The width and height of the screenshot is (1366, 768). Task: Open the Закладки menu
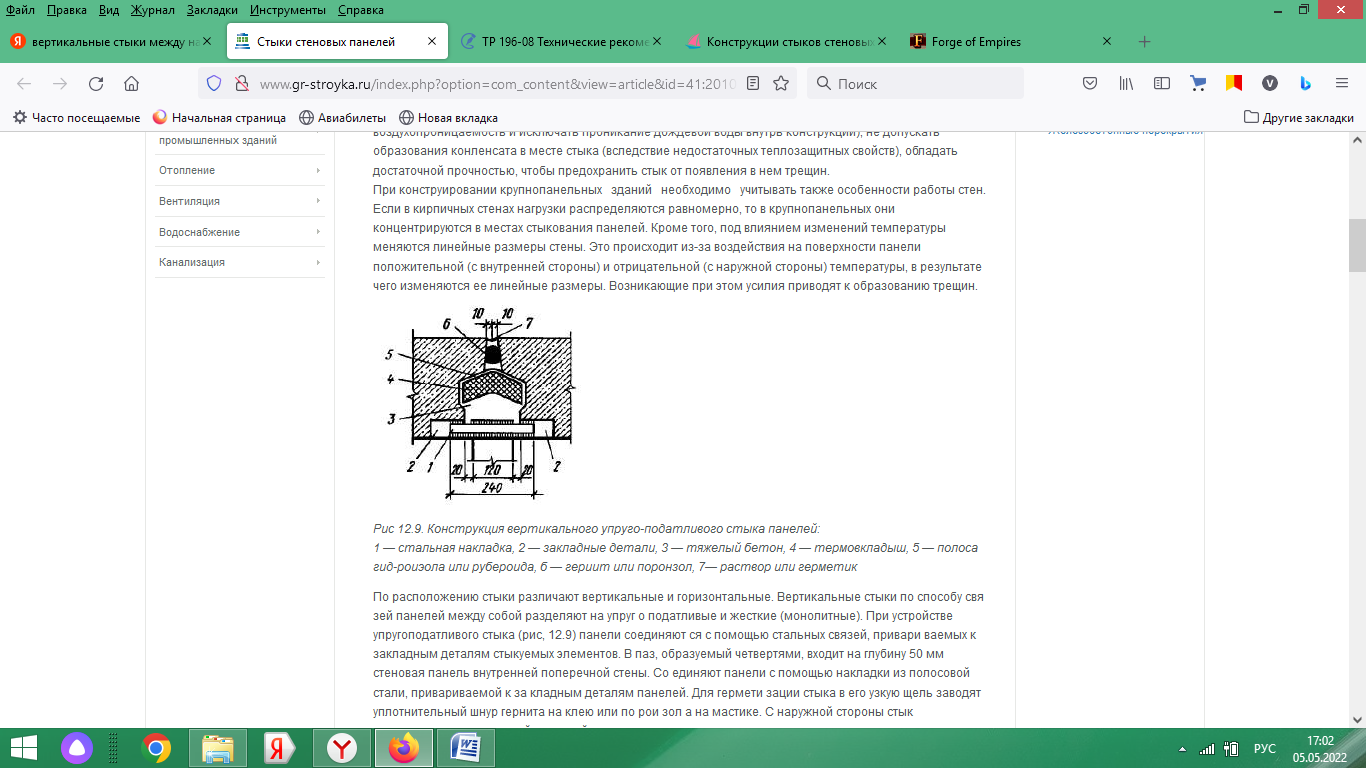(x=212, y=10)
